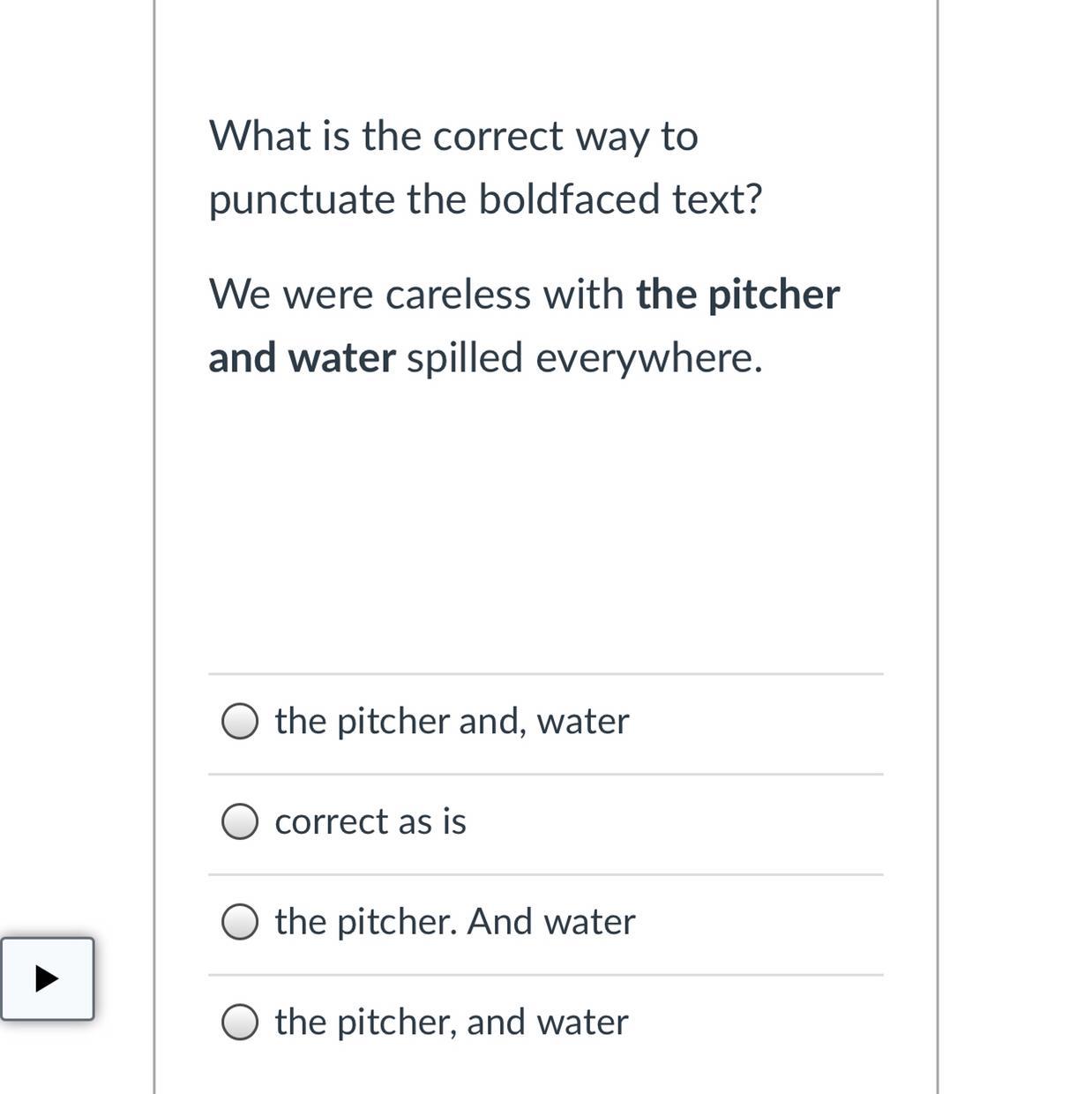
Task: Click the answer text 'the pitcher, and water'
Action: click(451, 1023)
